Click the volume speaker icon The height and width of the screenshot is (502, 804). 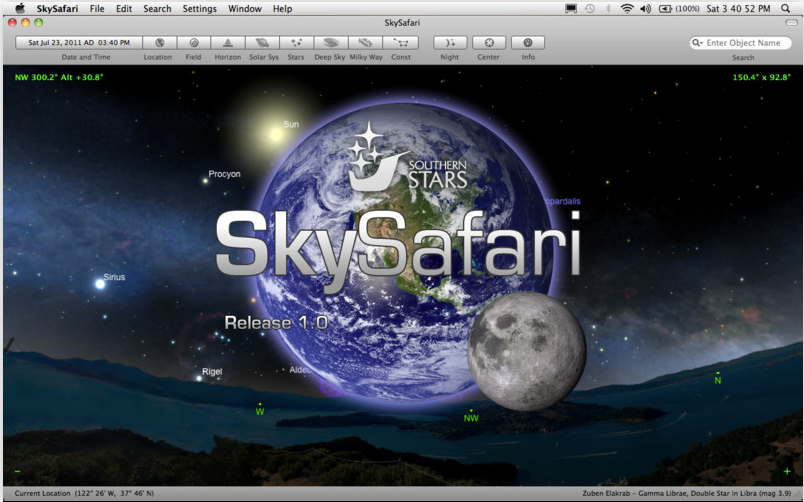point(646,9)
